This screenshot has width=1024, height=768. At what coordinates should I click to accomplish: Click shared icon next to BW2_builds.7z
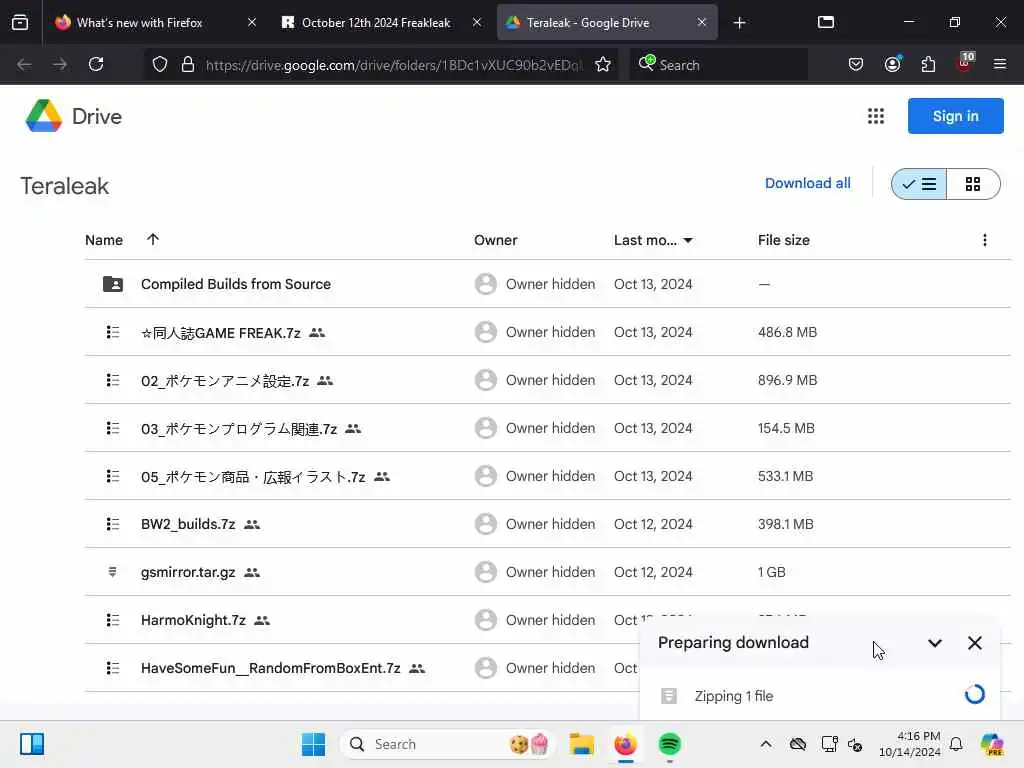252,524
